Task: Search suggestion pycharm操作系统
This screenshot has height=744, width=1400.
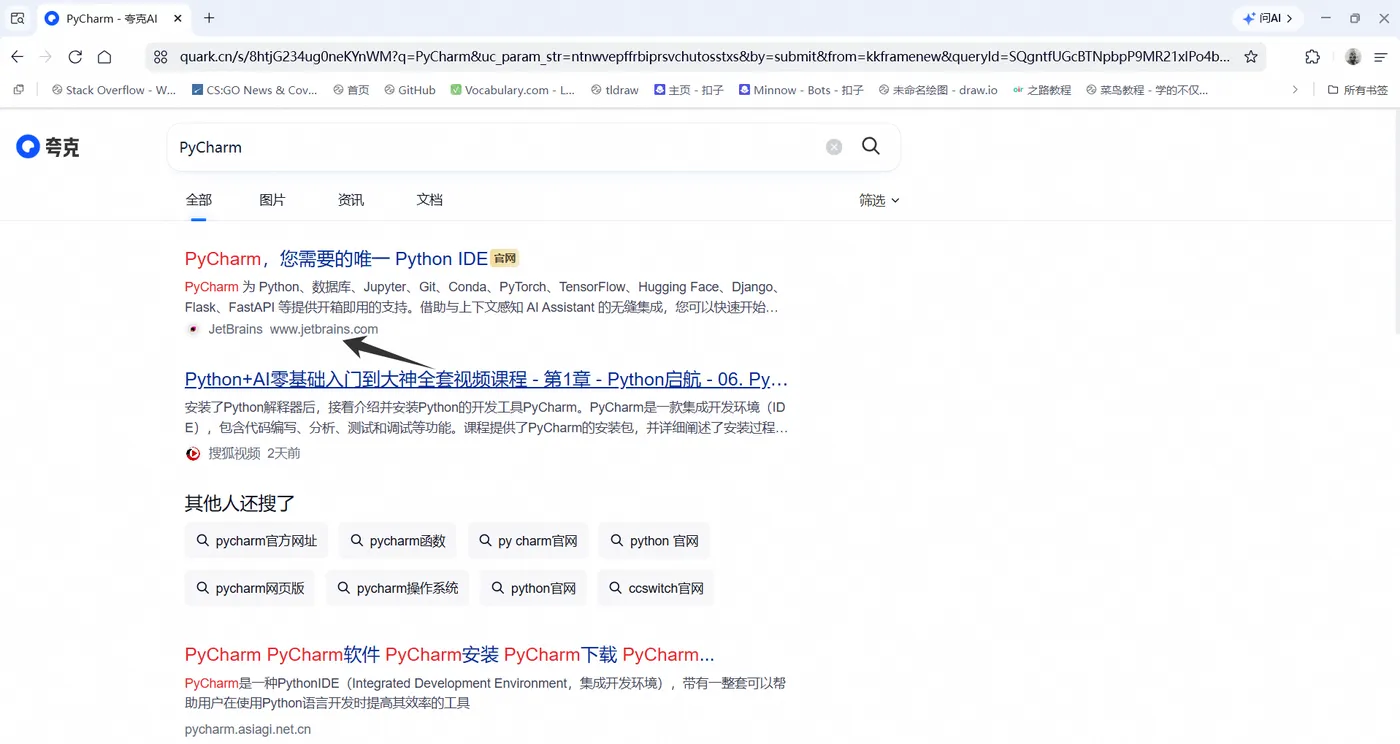Action: point(397,588)
